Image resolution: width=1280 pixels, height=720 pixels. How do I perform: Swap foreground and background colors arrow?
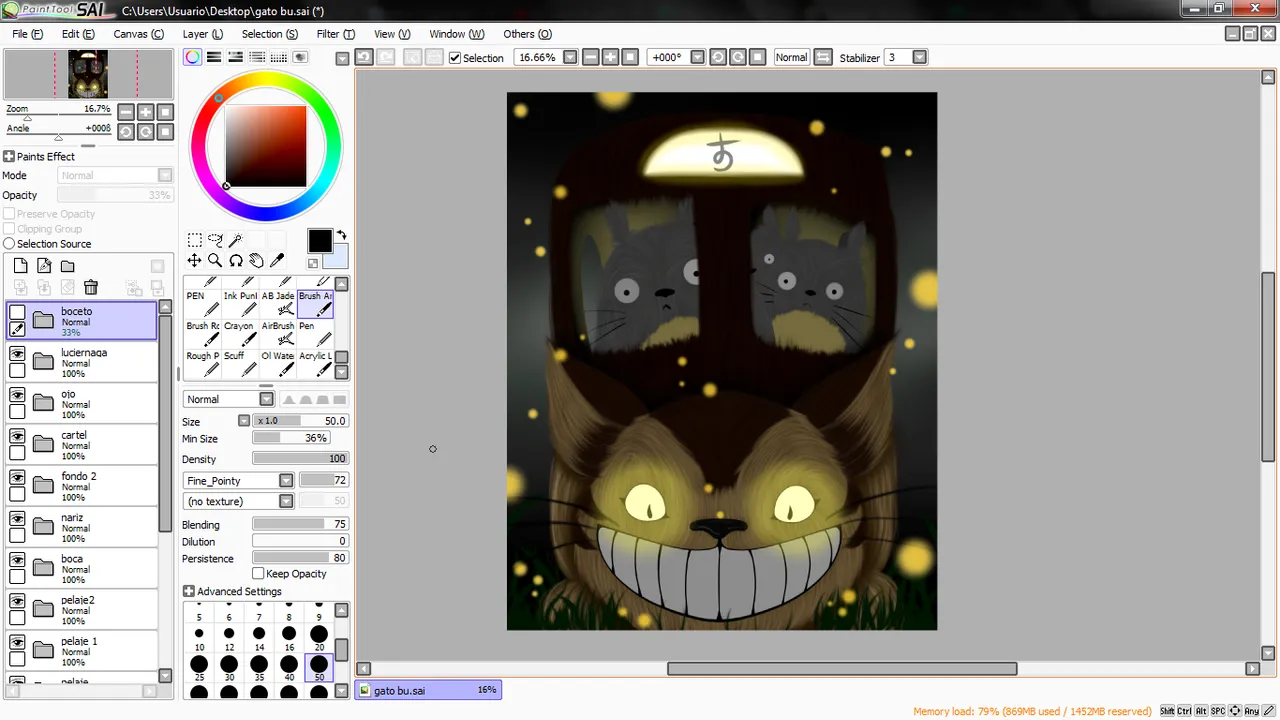click(x=341, y=235)
